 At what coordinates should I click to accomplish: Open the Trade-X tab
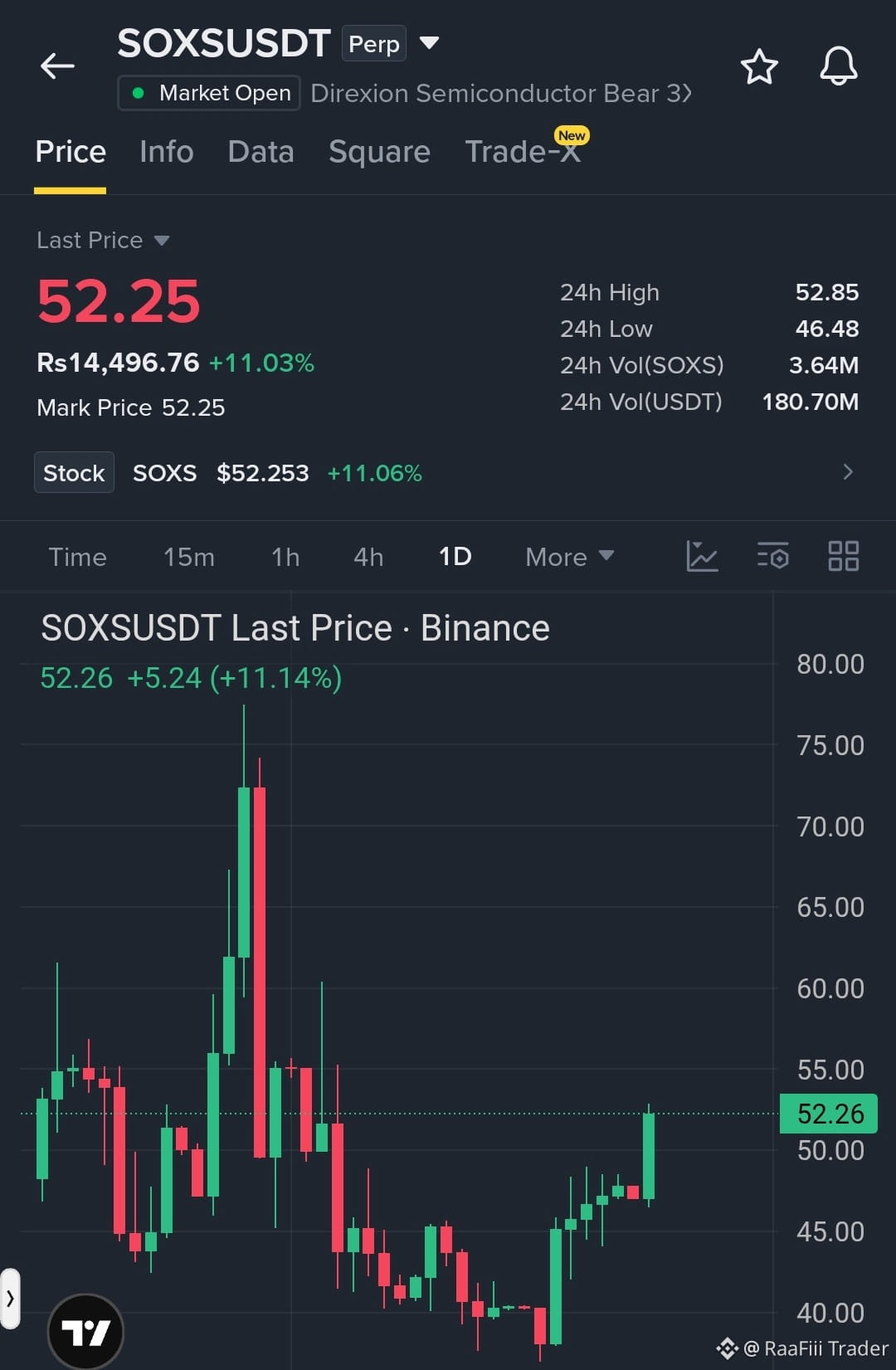click(523, 152)
